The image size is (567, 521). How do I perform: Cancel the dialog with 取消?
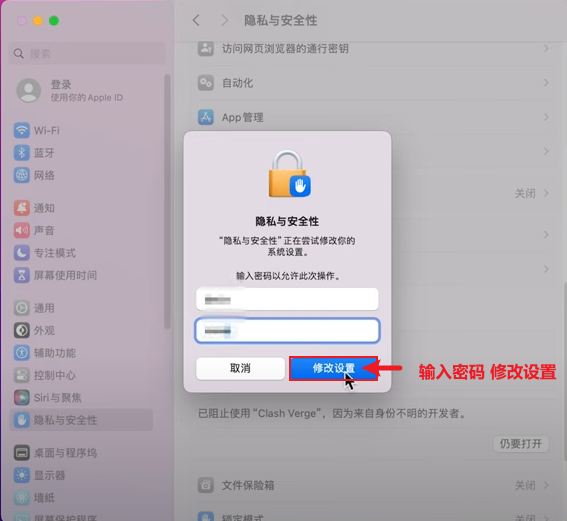pos(240,368)
